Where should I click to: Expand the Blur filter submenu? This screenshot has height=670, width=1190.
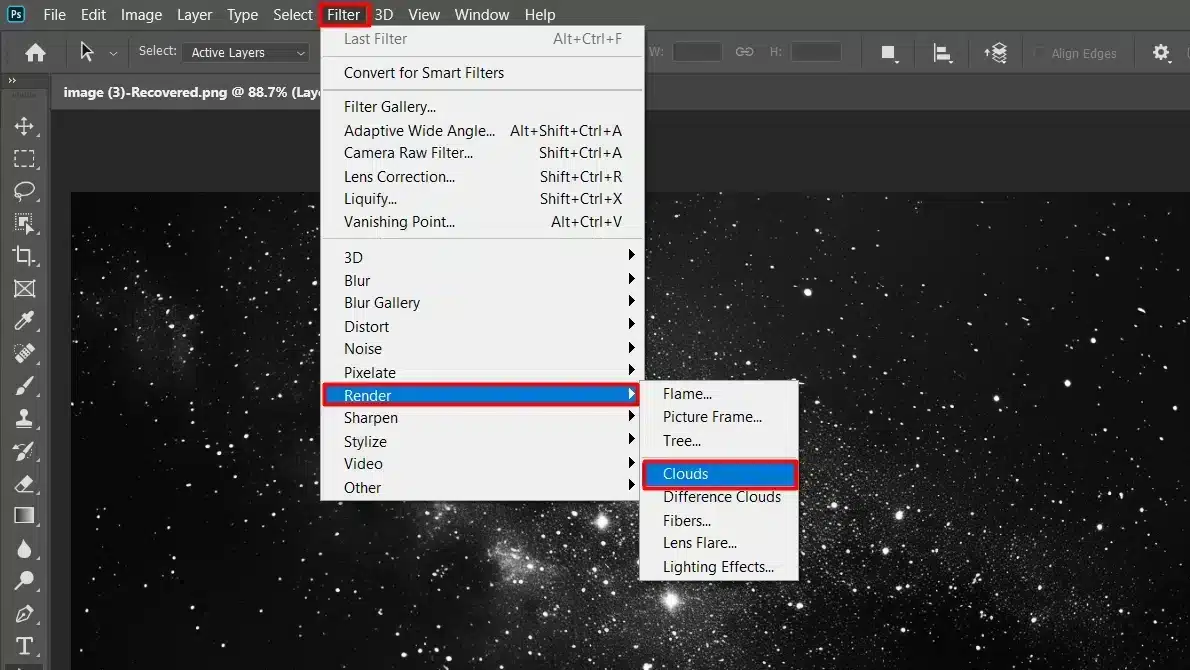[x=482, y=280]
